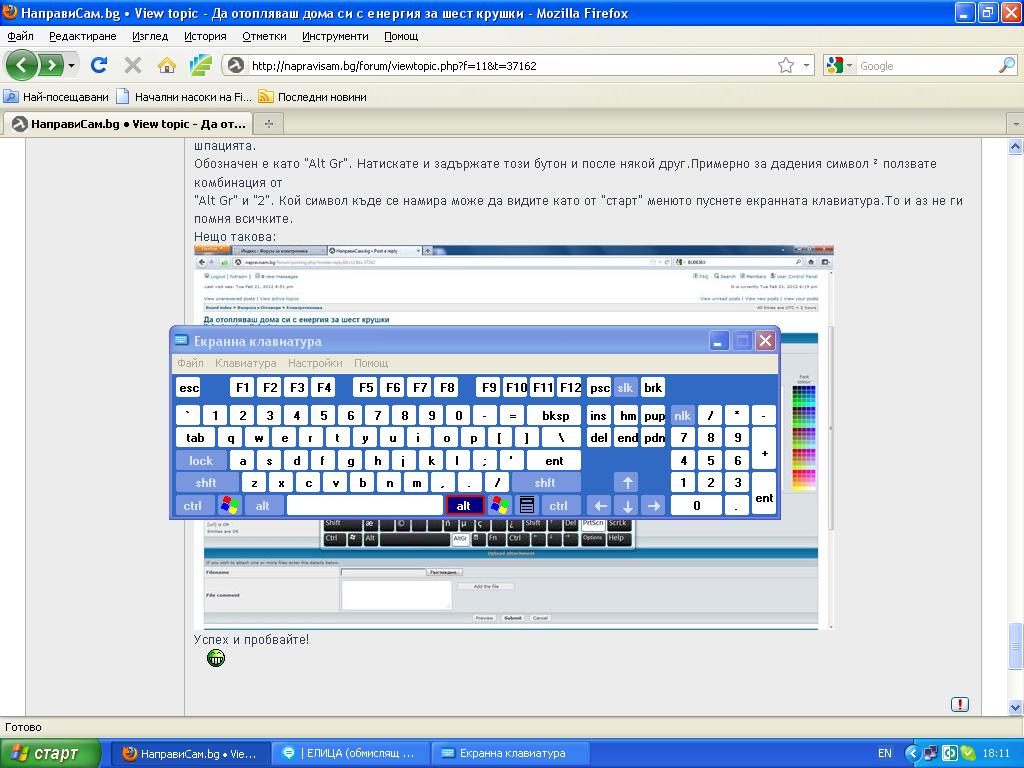
Task: Click the context menu key on keyboard
Action: click(526, 505)
